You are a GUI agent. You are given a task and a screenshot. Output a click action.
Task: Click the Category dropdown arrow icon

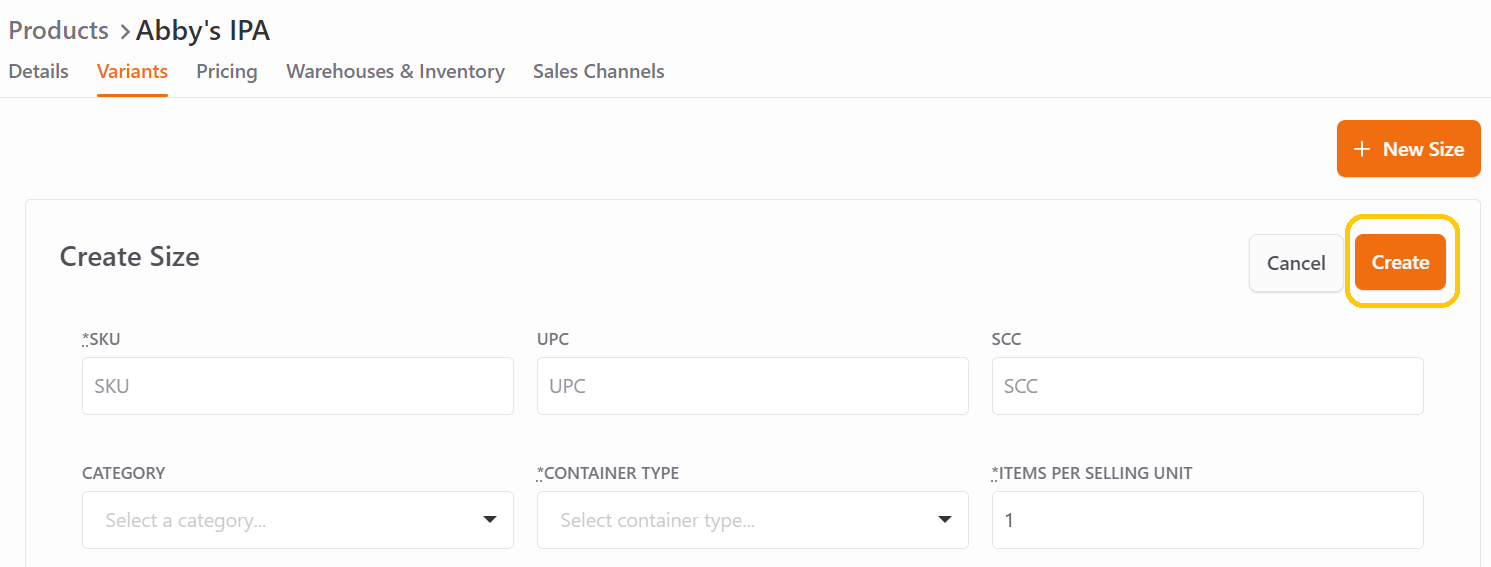(490, 520)
